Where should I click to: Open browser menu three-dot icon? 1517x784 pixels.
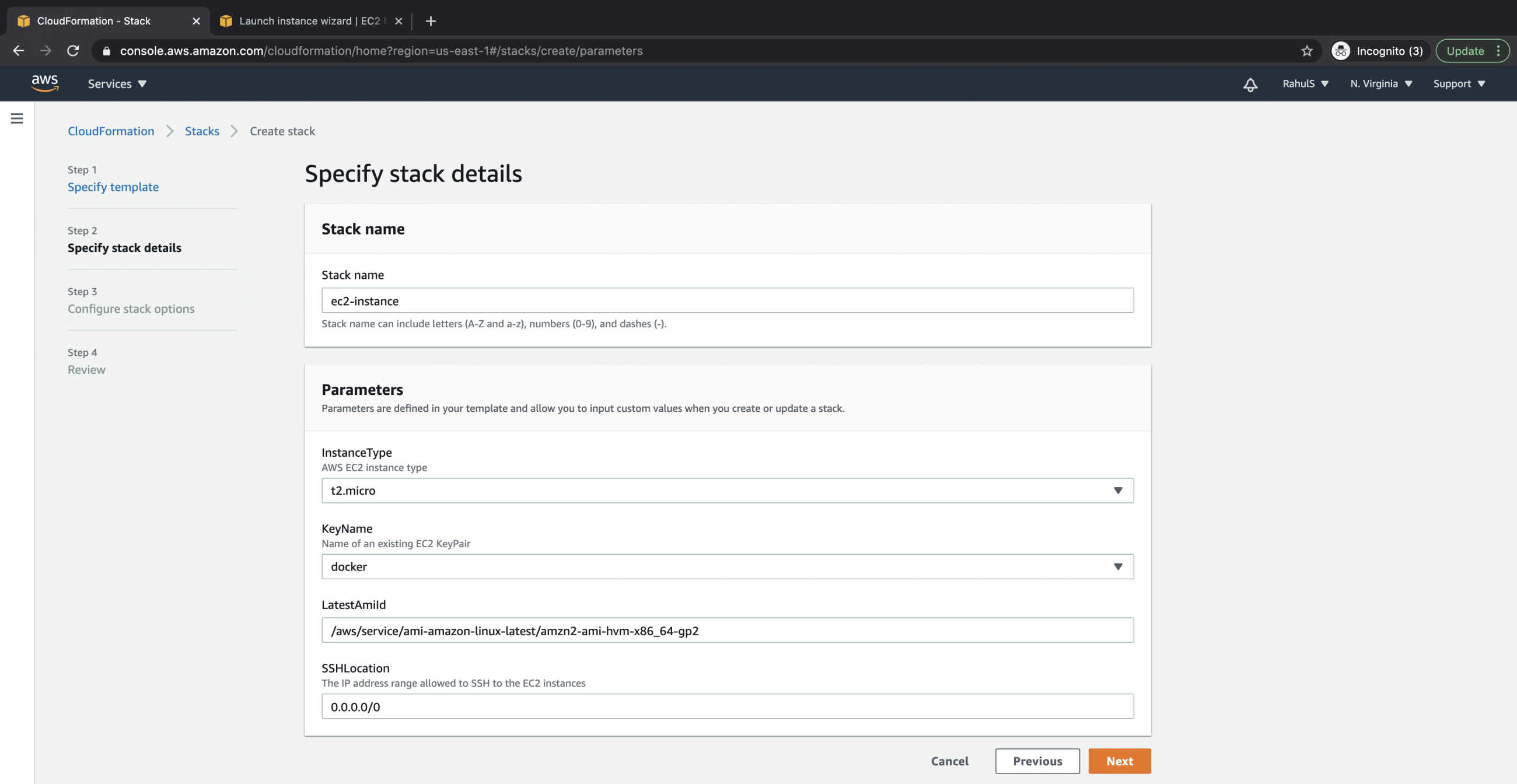coord(1498,51)
